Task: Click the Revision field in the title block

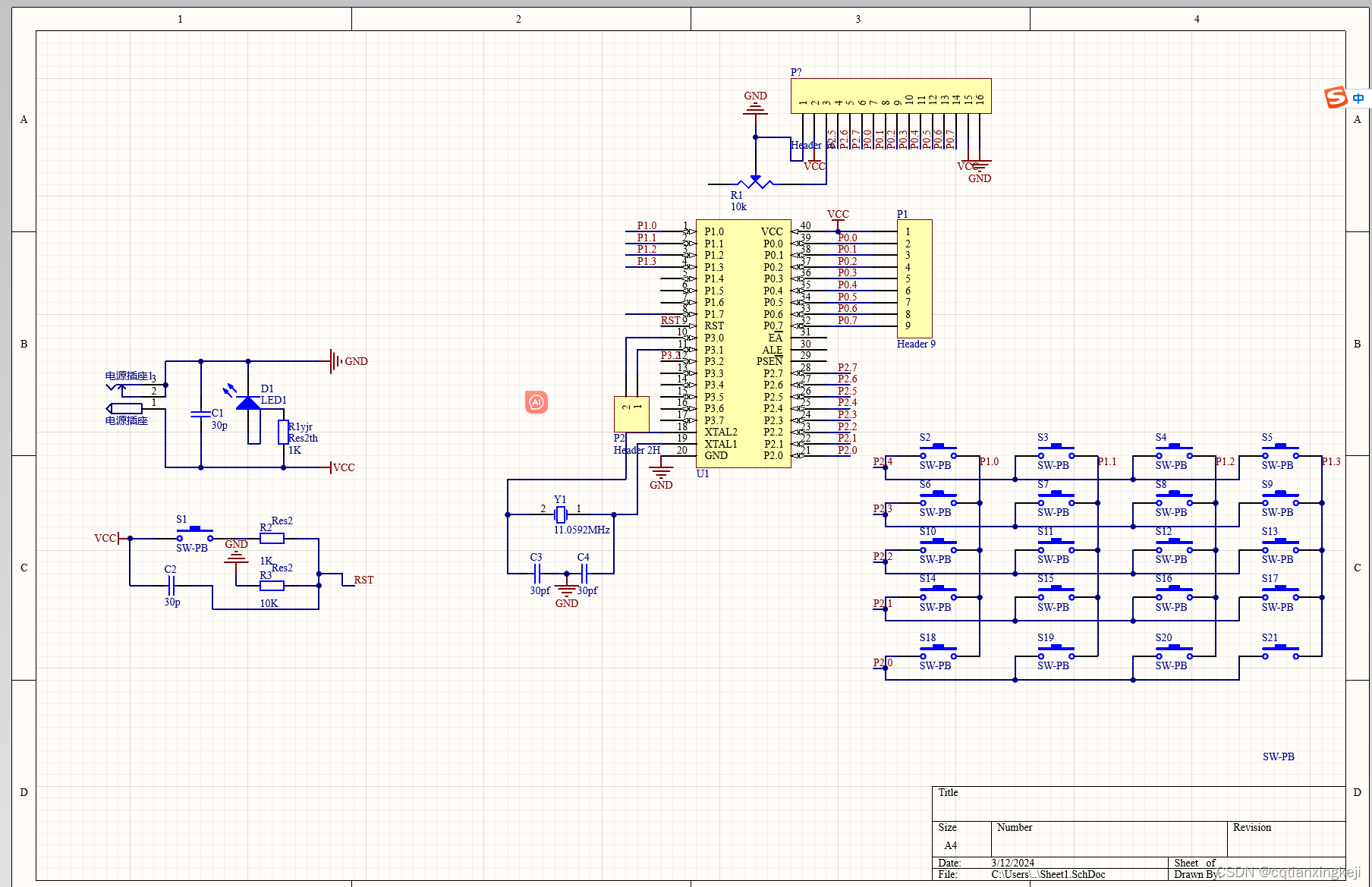Action: click(1286, 838)
